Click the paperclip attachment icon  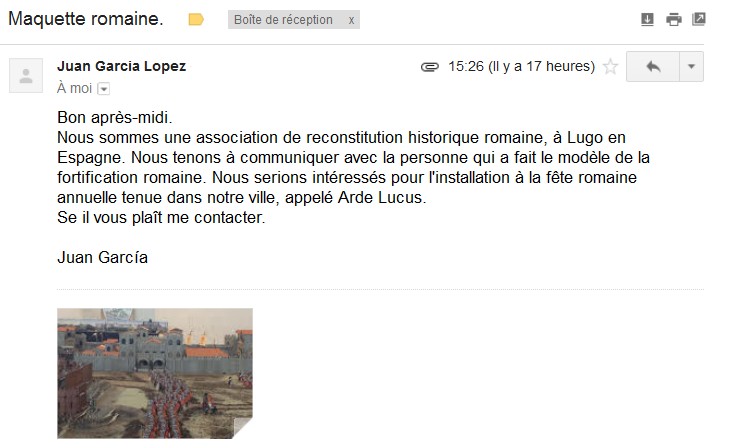[429, 67]
